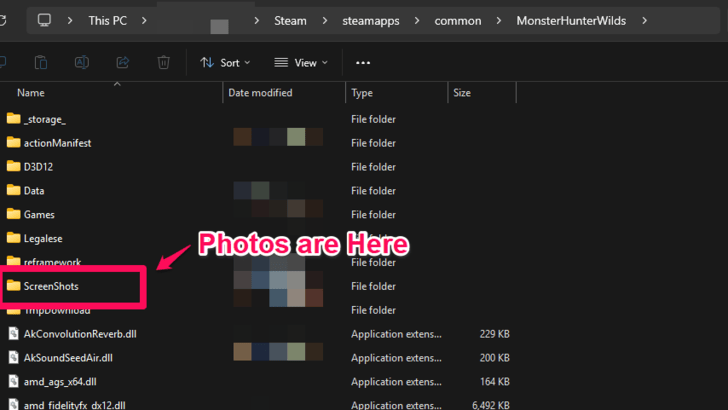Screen dimensions: 728x410
Task: Click the monitor icon in the address bar
Action: coord(44,20)
